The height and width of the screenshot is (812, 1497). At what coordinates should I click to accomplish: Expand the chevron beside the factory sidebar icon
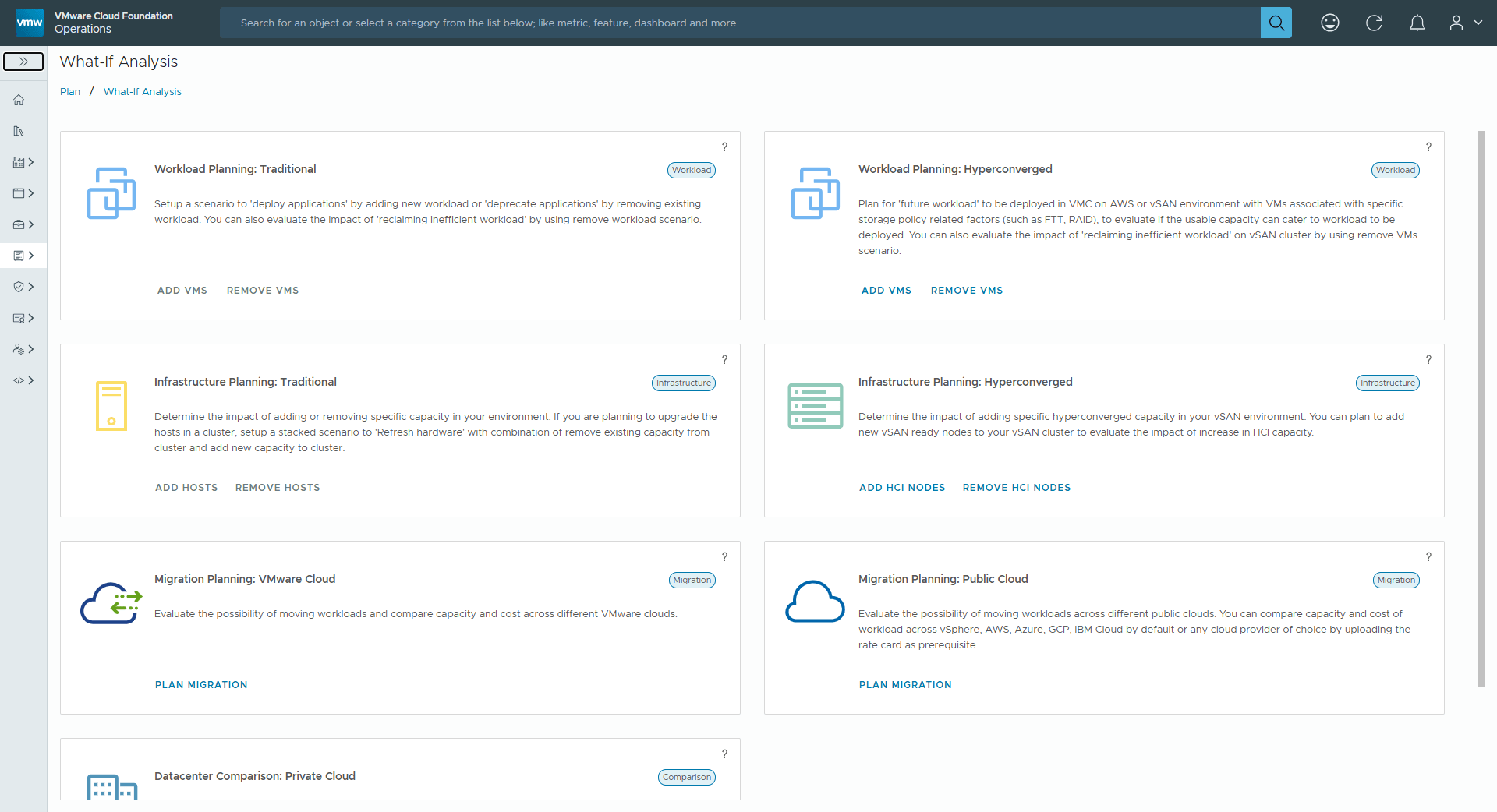point(33,162)
